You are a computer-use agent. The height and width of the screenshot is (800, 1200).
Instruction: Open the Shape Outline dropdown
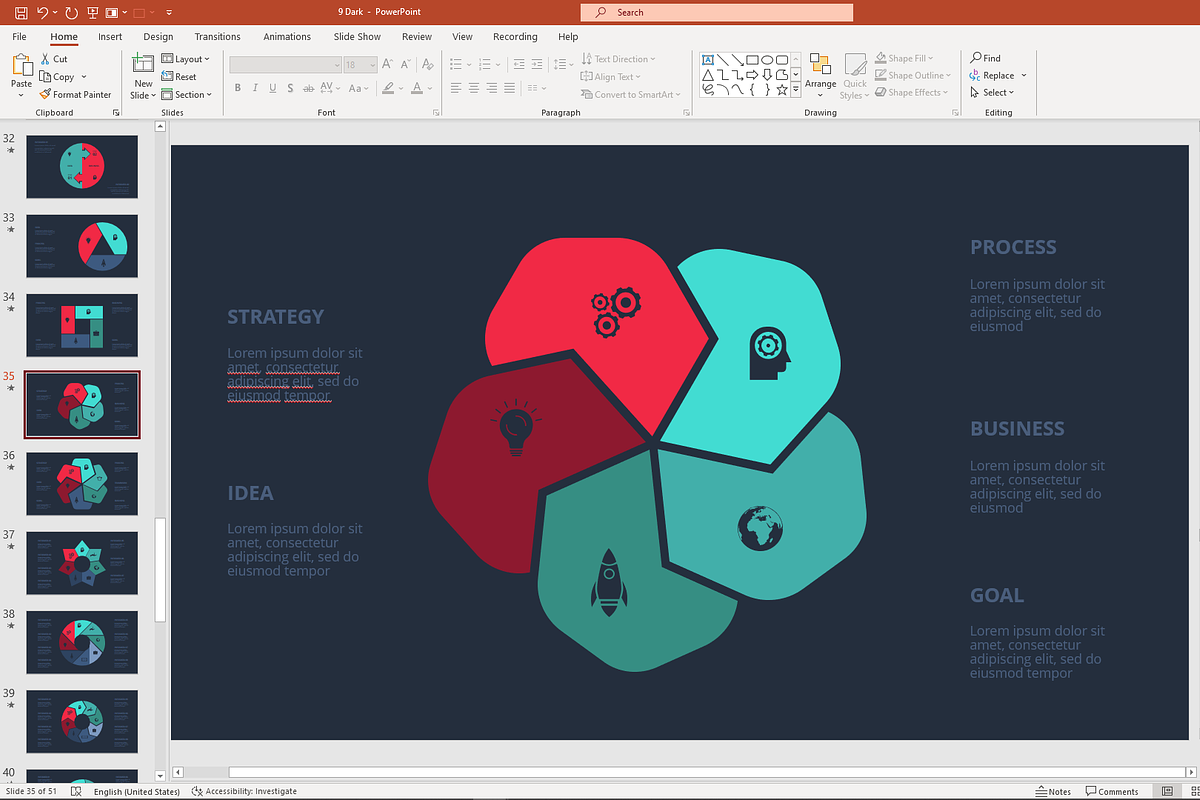[914, 76]
